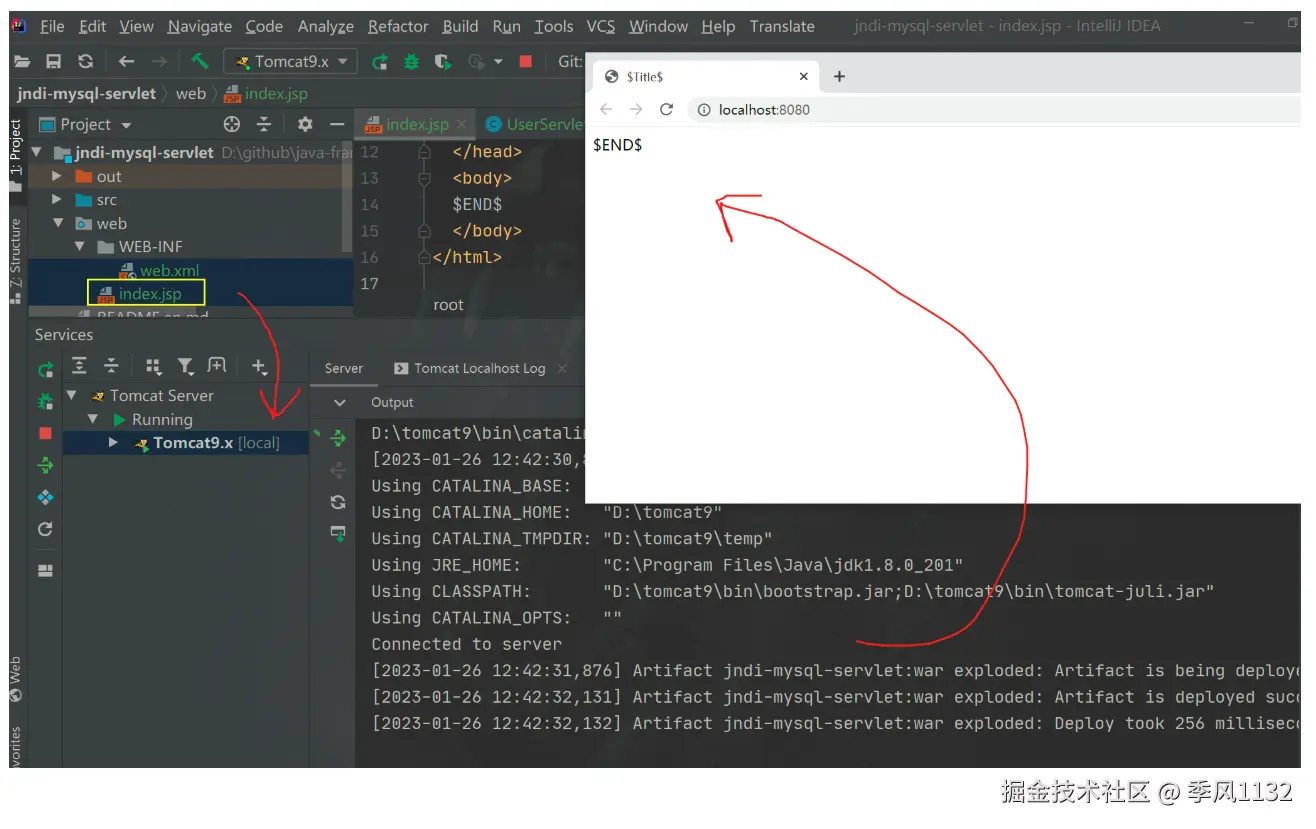Click the layout icon at Services sidebar bottom
Screen dimensions: 1316x829
tap(45, 570)
